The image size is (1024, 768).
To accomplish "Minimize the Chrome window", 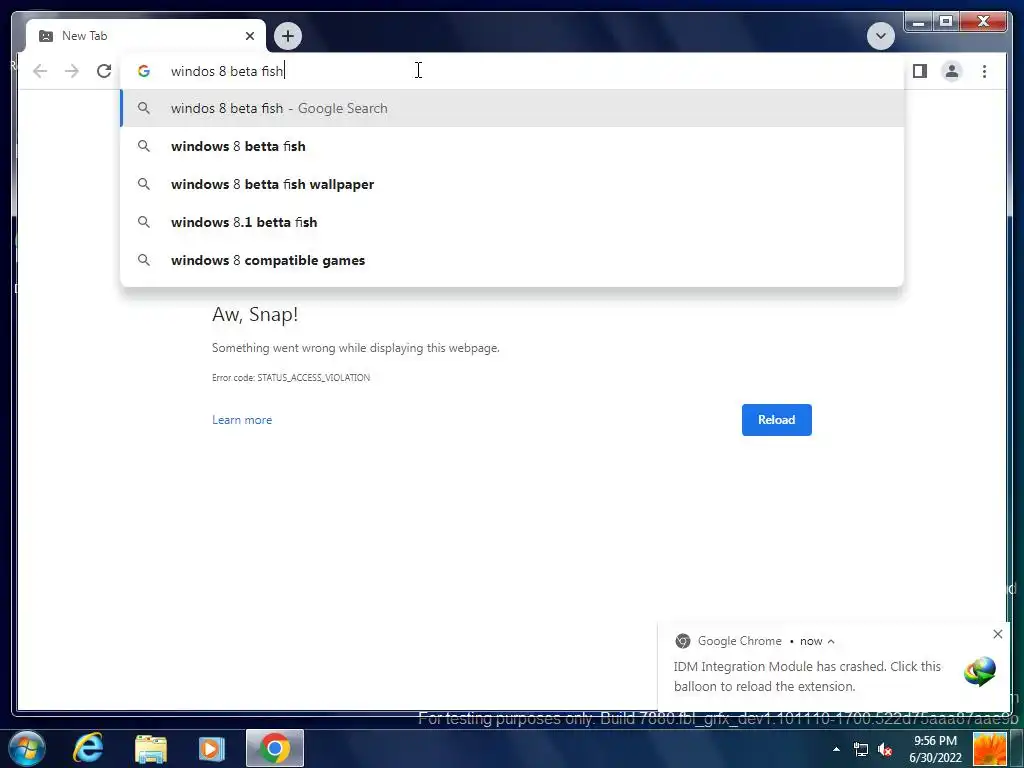I will [918, 22].
